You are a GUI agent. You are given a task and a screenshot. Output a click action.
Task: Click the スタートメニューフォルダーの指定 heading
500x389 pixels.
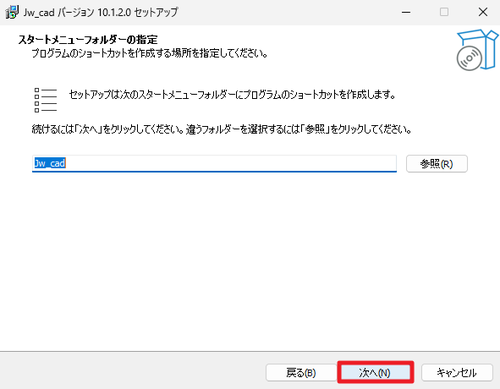point(88,40)
